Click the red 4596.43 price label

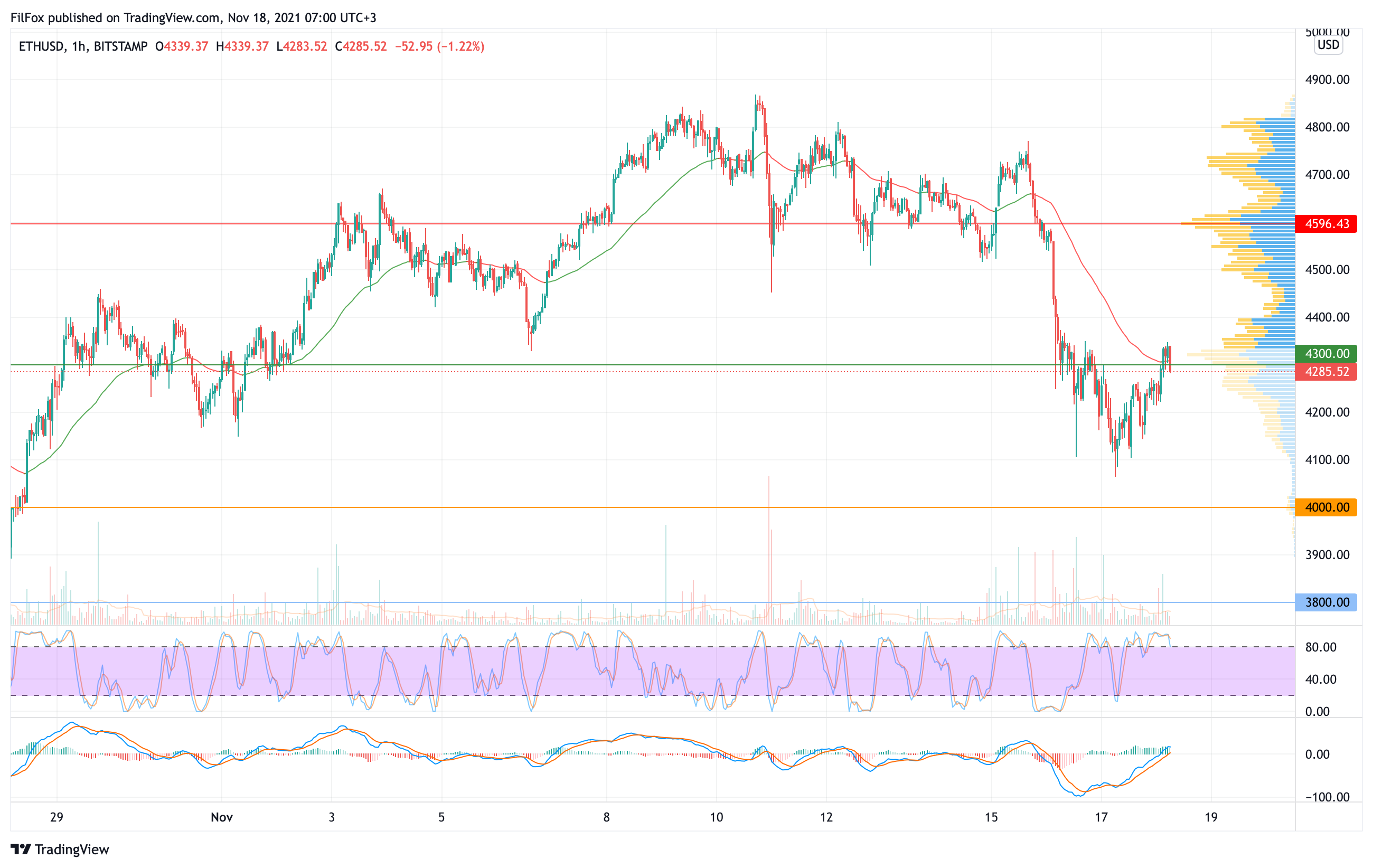pos(1326,224)
